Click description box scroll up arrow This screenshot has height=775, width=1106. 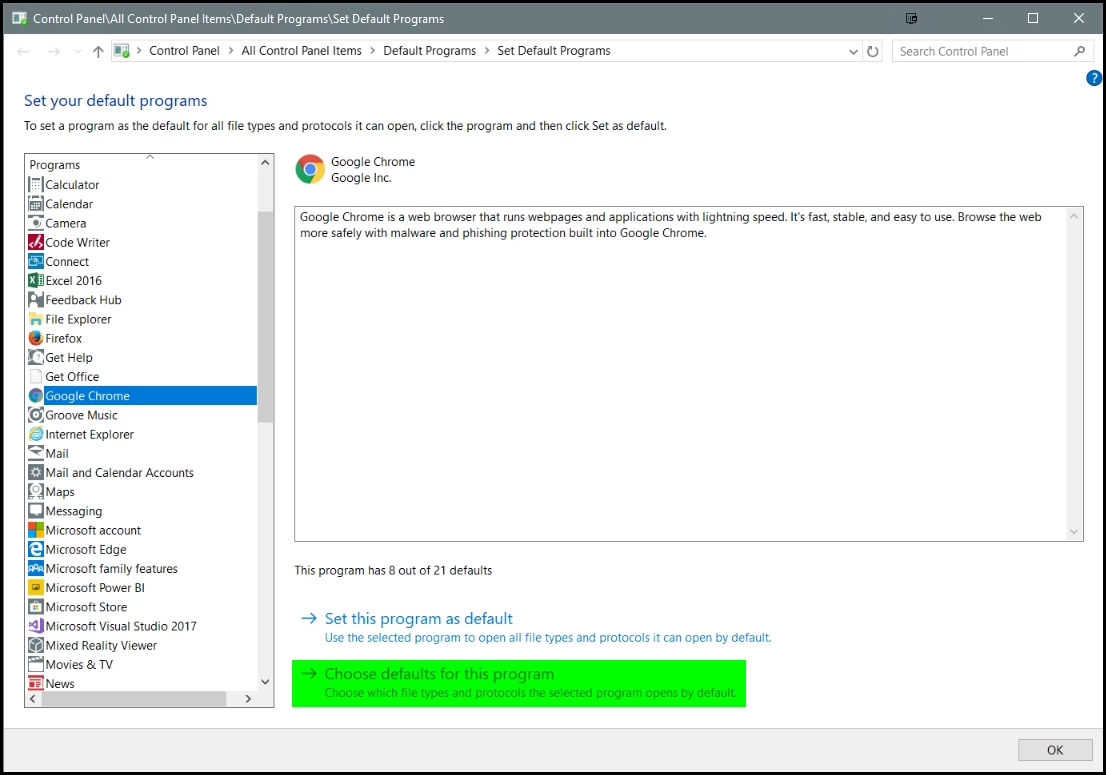click(1074, 216)
